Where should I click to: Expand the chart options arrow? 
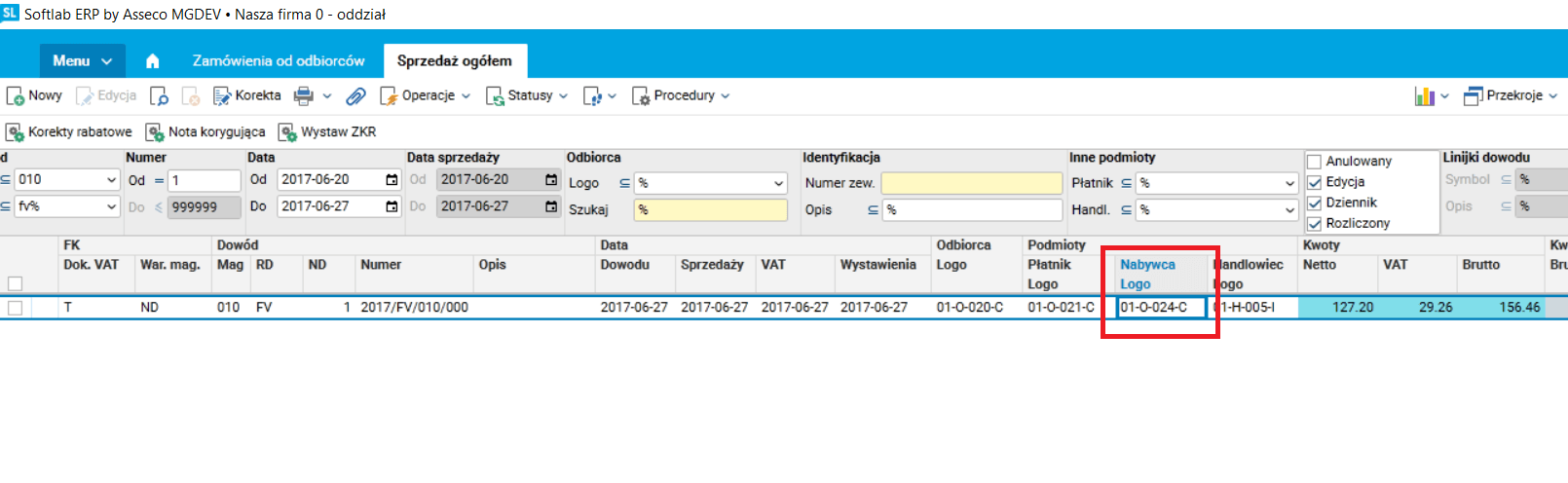[1444, 95]
